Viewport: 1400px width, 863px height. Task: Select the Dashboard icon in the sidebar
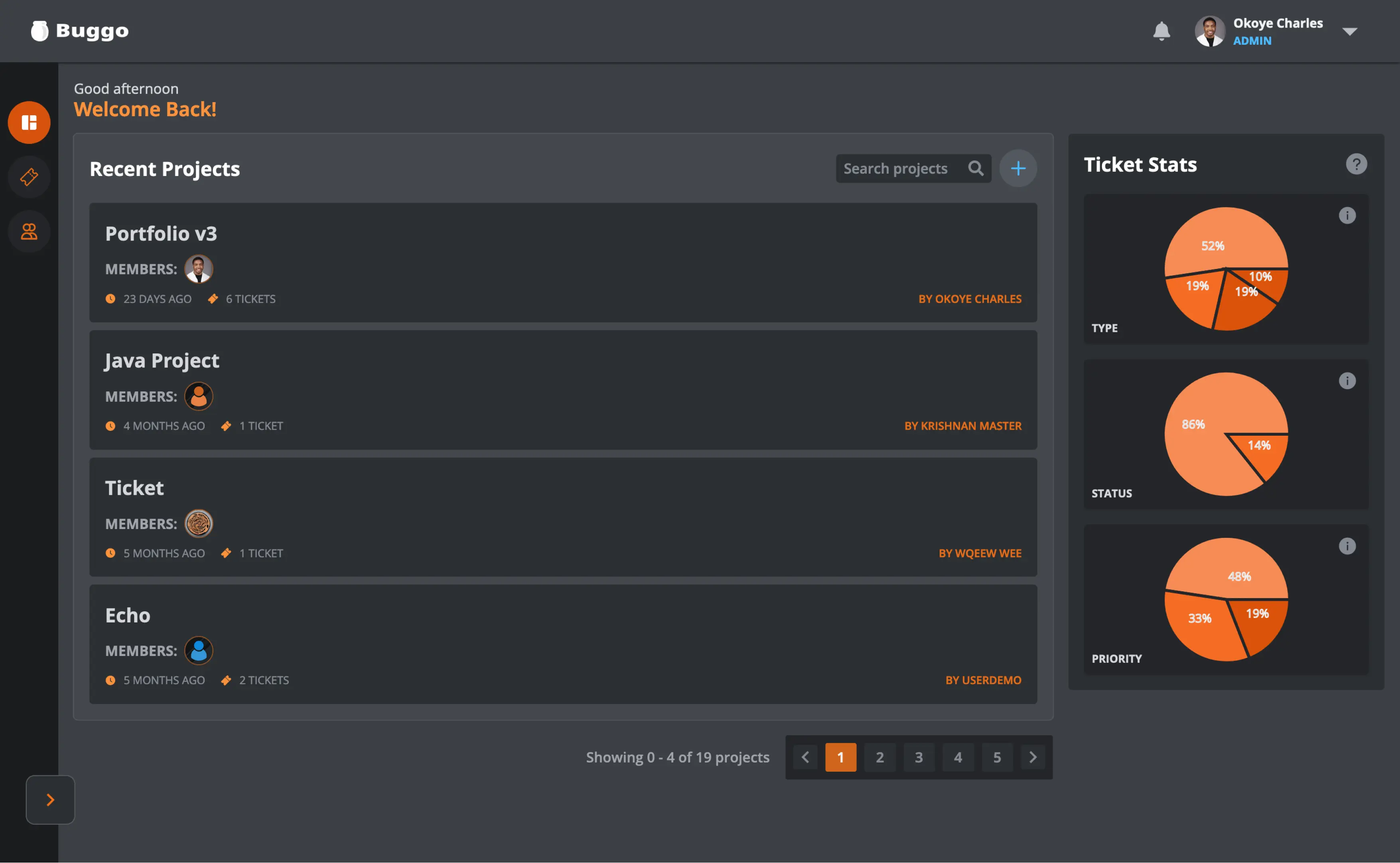click(29, 122)
